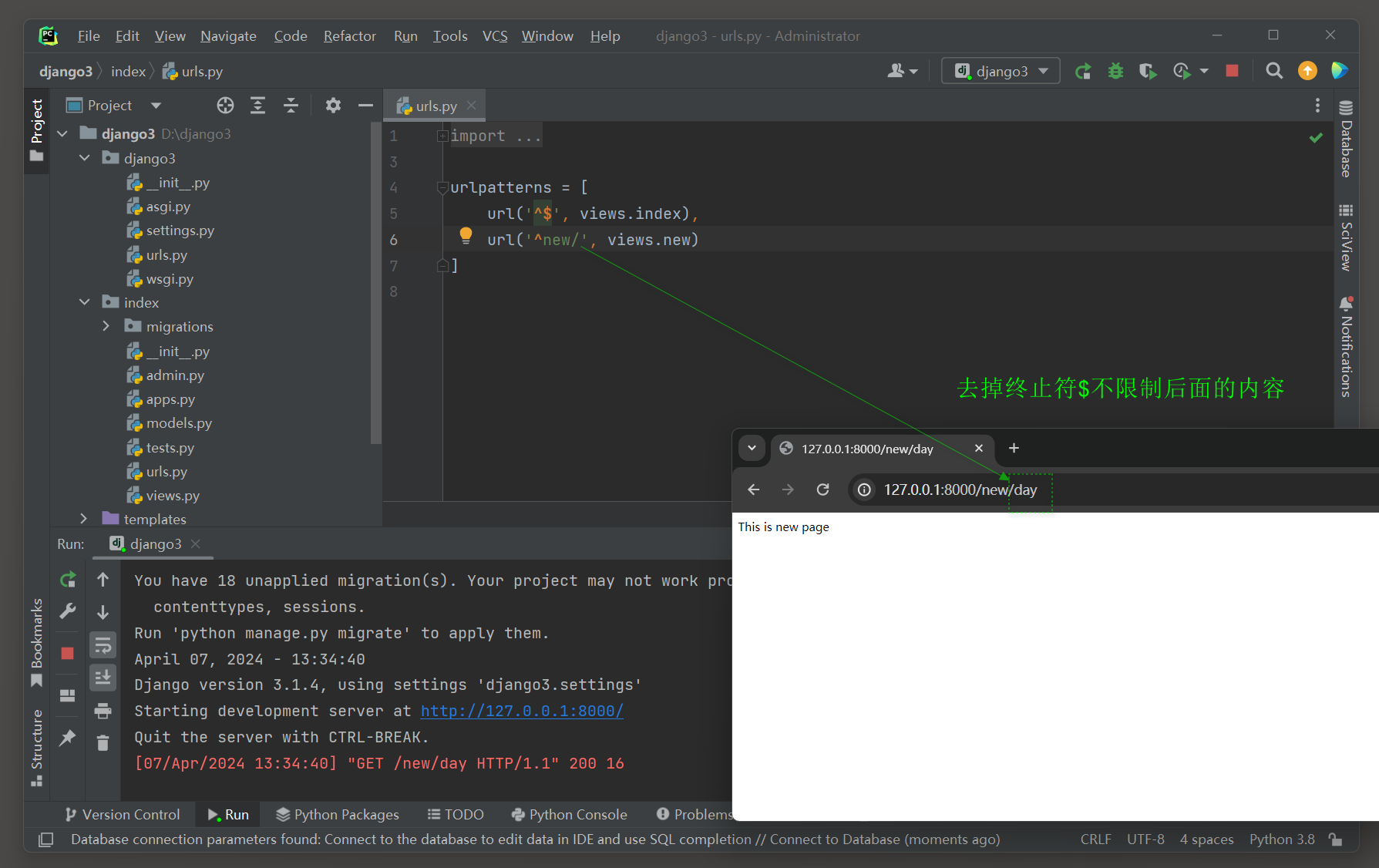Open the File menu

click(89, 36)
